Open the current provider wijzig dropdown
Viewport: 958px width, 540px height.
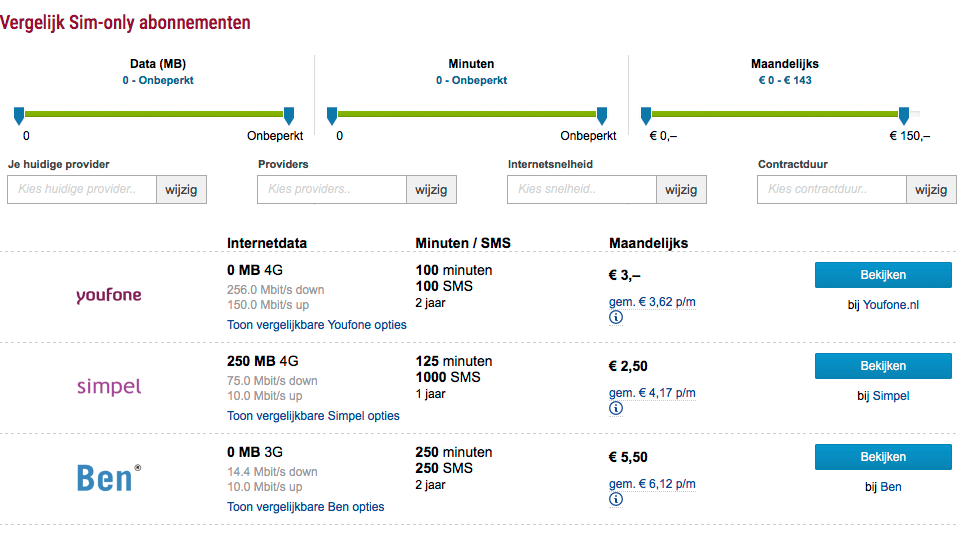coord(181,189)
